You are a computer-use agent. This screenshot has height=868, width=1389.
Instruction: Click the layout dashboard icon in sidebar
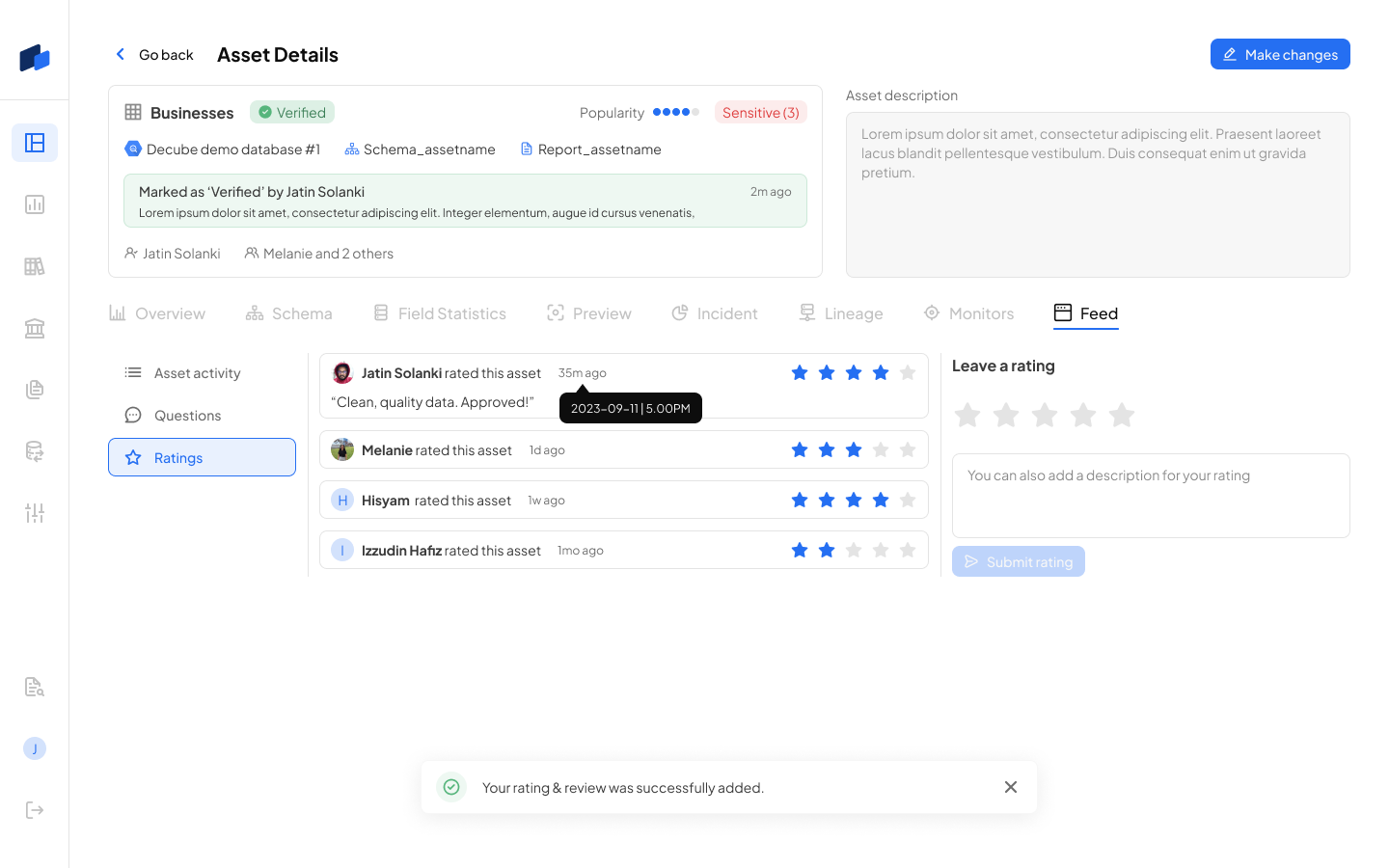(35, 143)
